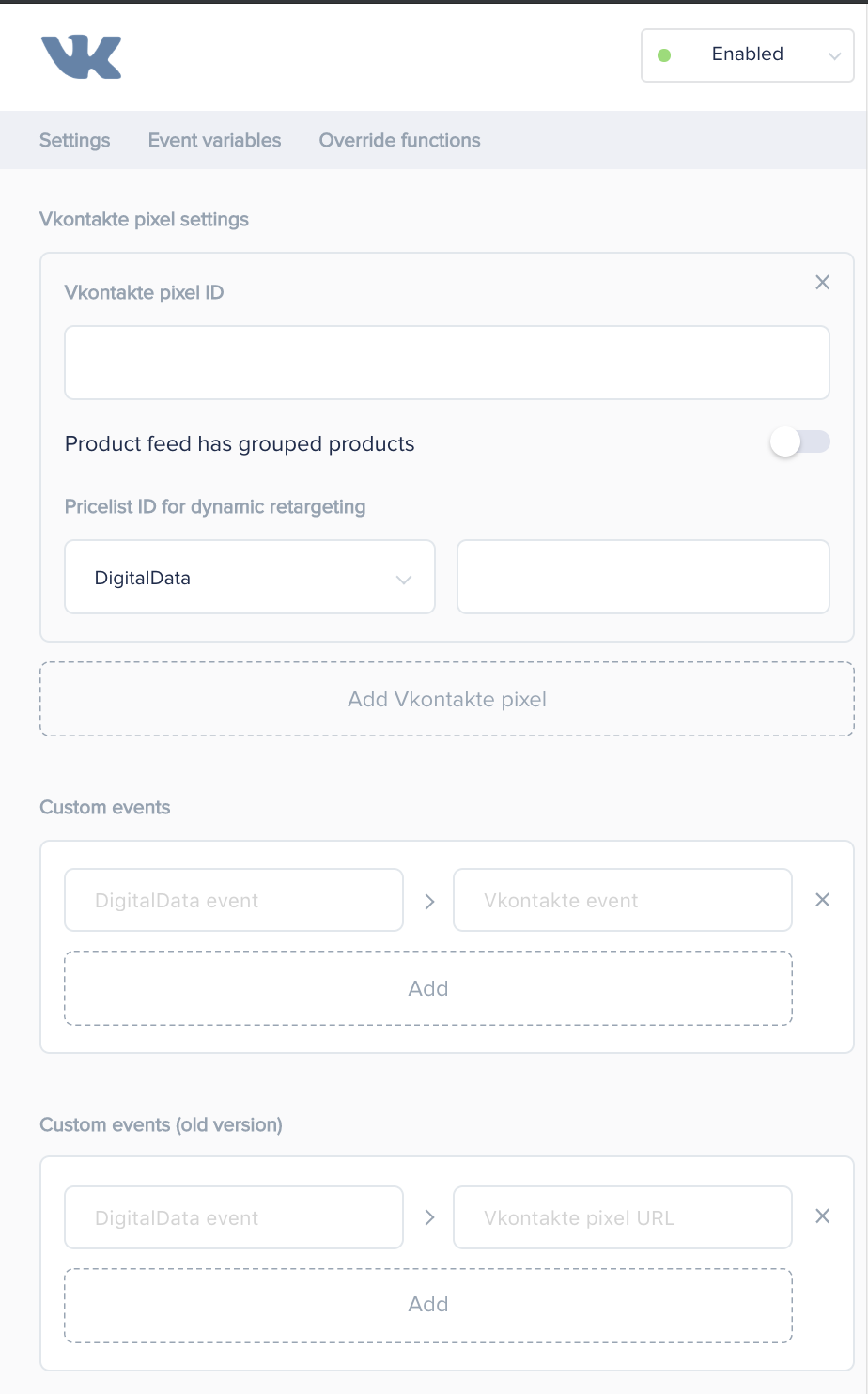
Task: Open the Event variables tab
Action: tap(215, 141)
